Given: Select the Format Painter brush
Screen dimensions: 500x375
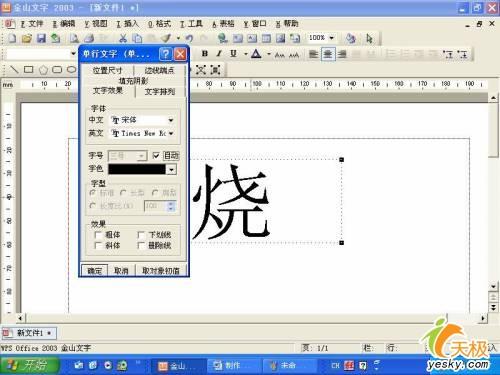Looking at the screenshot, I should coord(166,38).
